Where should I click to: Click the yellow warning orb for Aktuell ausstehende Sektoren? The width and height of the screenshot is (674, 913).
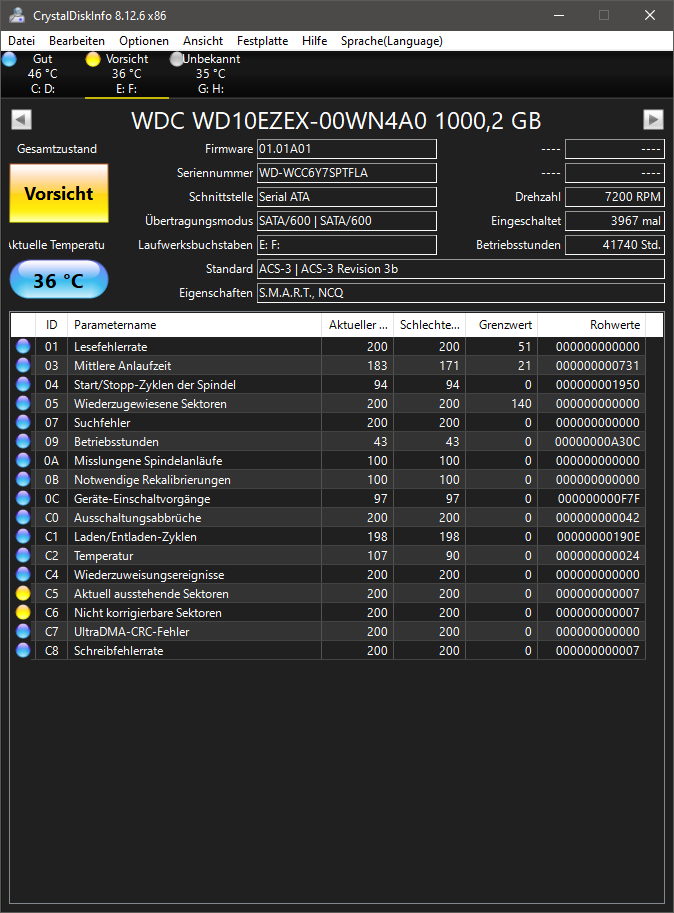23,594
